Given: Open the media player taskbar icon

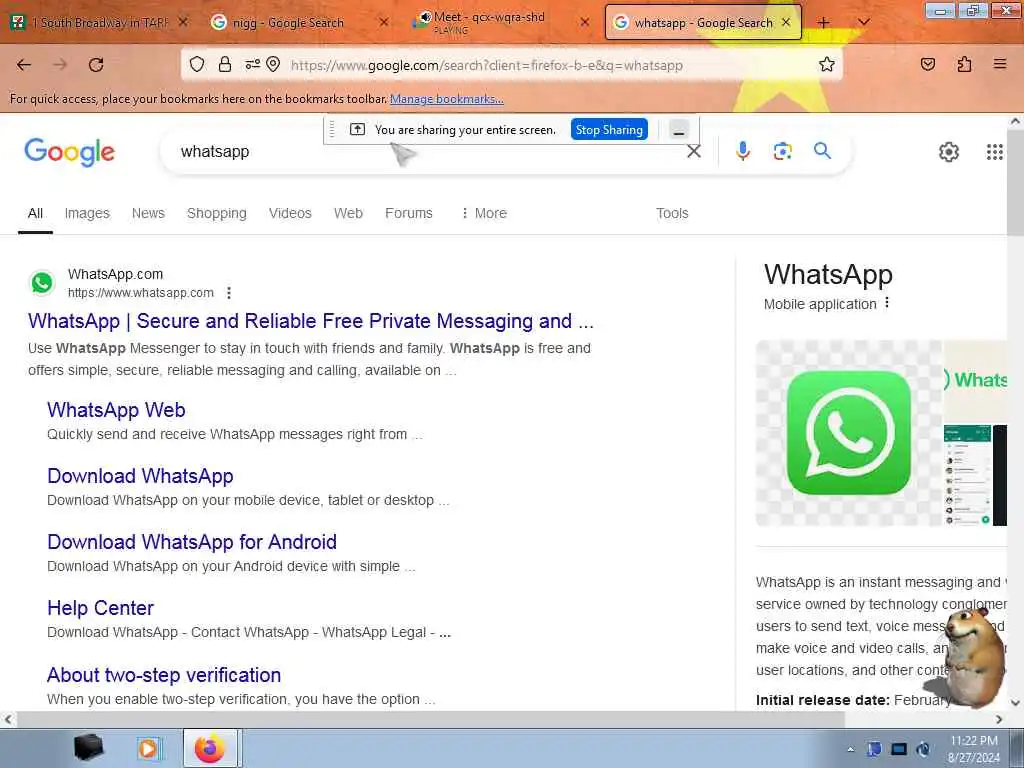Looking at the screenshot, I should pos(149,748).
